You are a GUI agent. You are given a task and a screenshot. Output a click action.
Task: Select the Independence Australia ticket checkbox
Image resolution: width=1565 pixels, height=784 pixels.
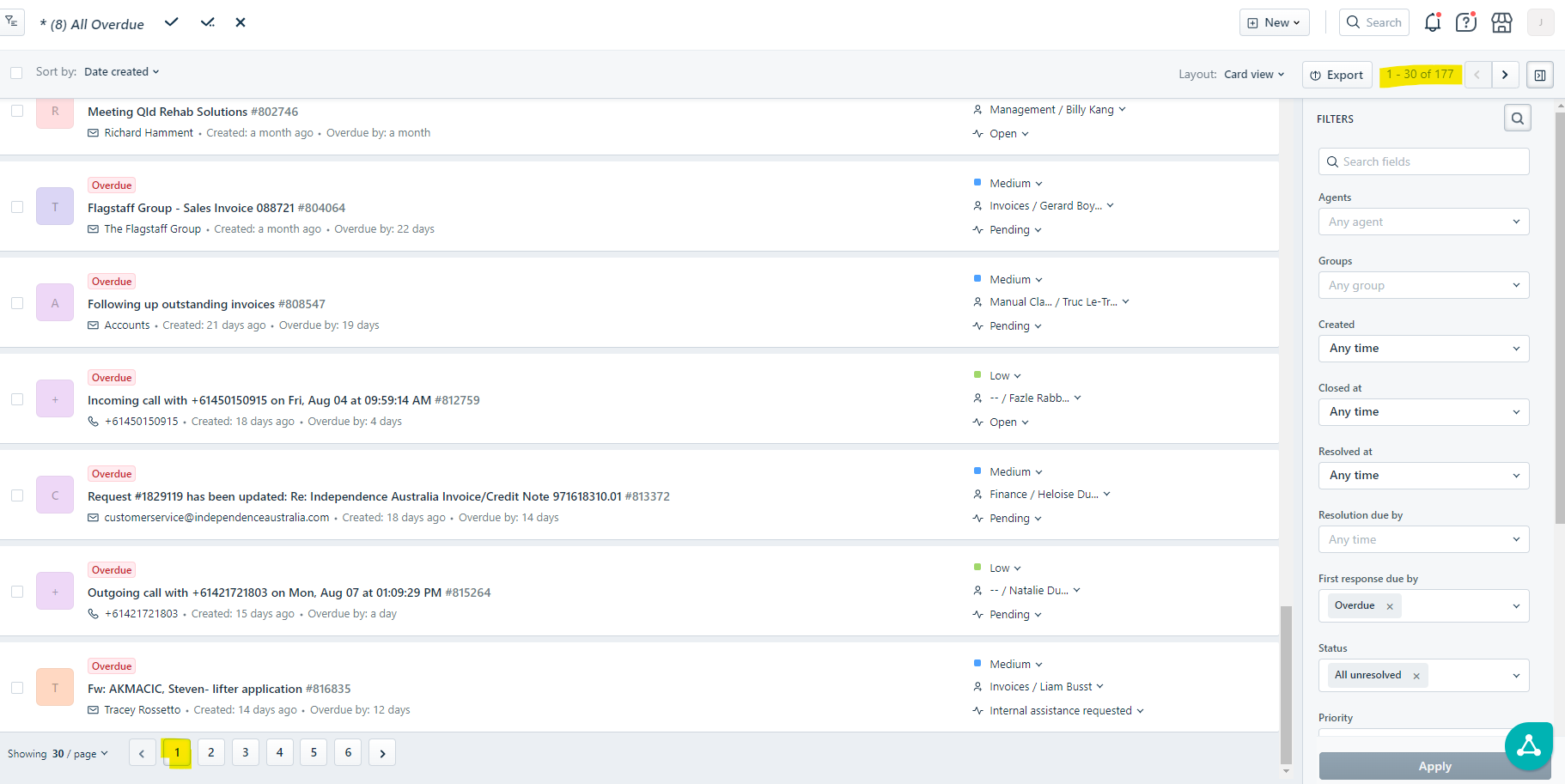[x=16, y=495]
